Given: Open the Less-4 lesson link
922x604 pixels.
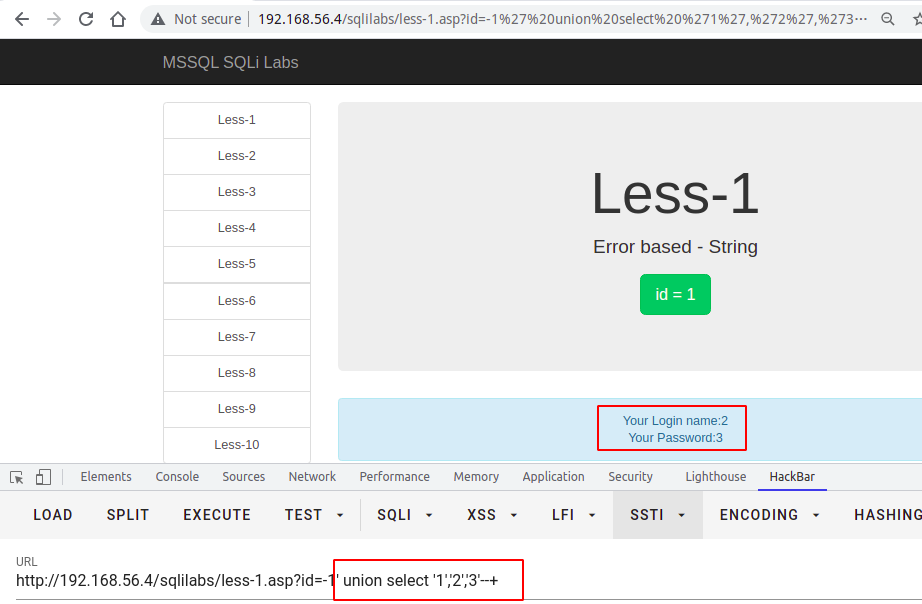Looking at the screenshot, I should point(237,228).
